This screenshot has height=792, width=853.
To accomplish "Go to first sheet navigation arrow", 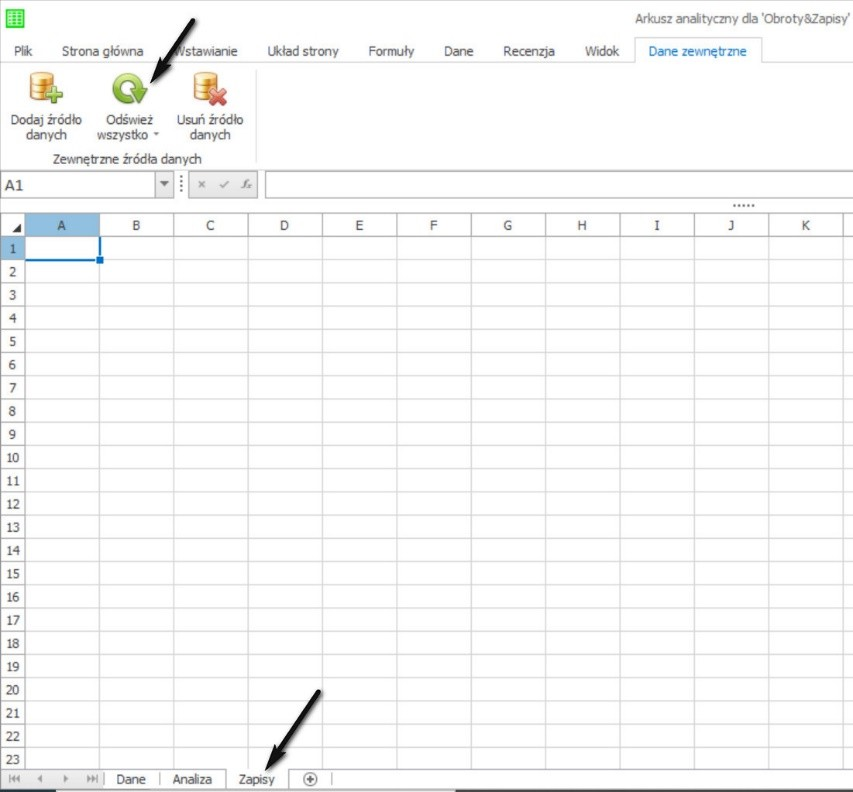I will [15, 779].
